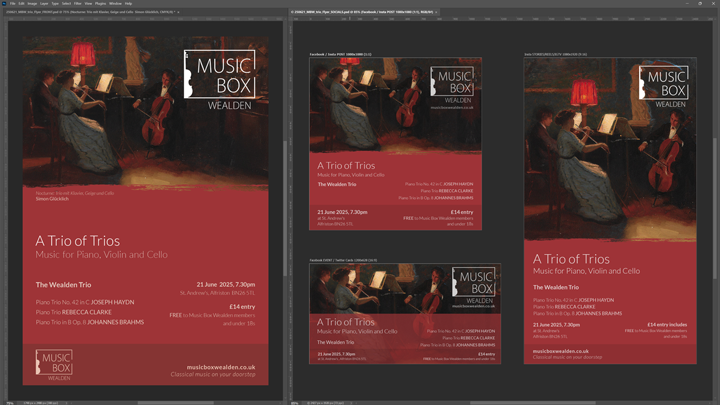The width and height of the screenshot is (720, 405).
Task: Minimize the Photoshop window
Action: click(687, 3)
